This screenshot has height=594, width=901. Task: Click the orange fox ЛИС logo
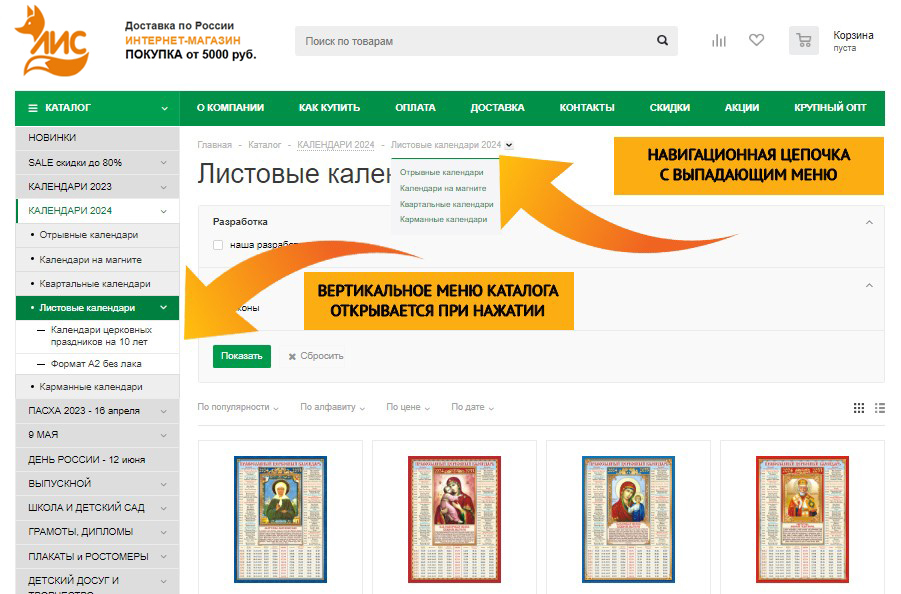pyautogui.click(x=52, y=41)
